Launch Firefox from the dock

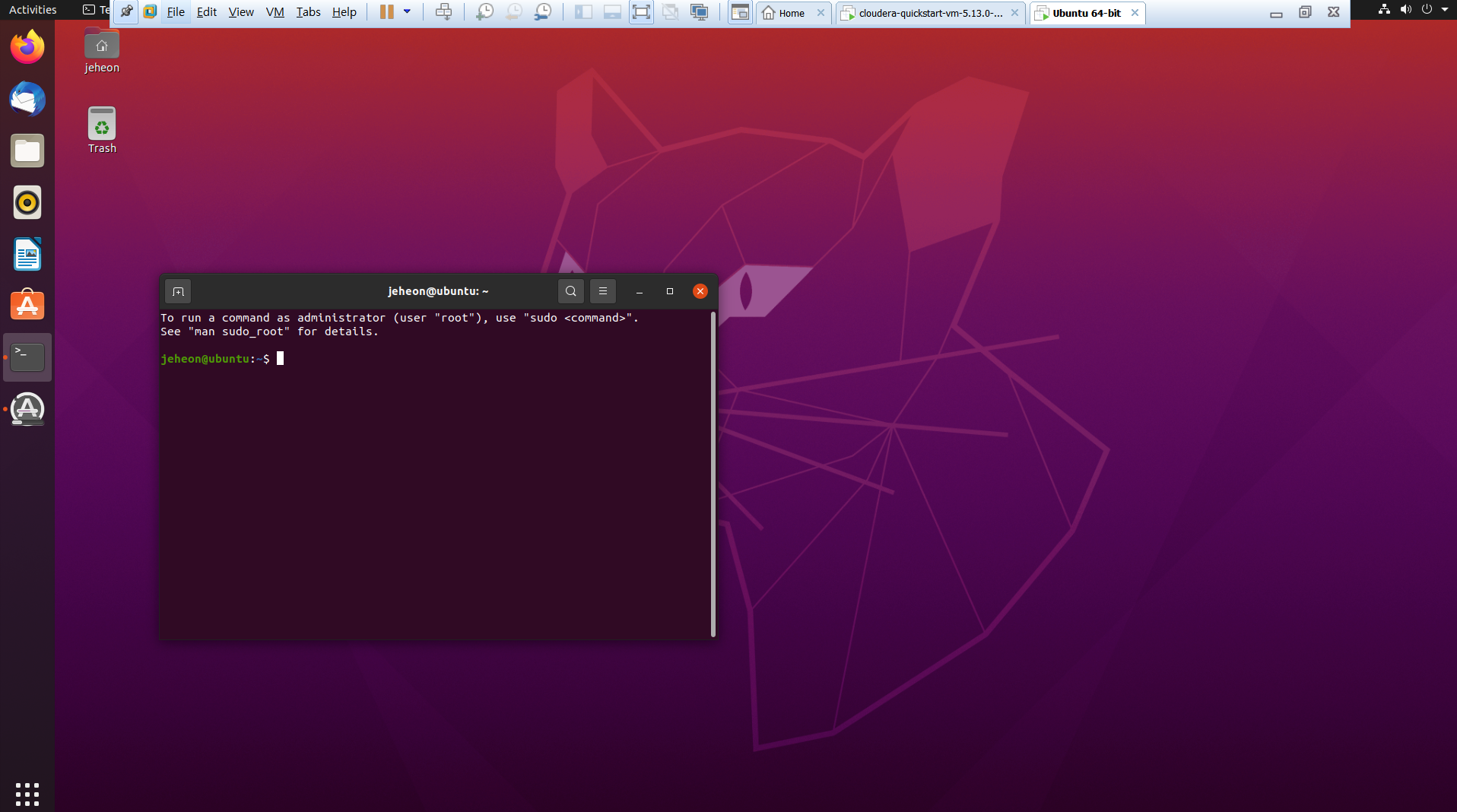pos(27,47)
